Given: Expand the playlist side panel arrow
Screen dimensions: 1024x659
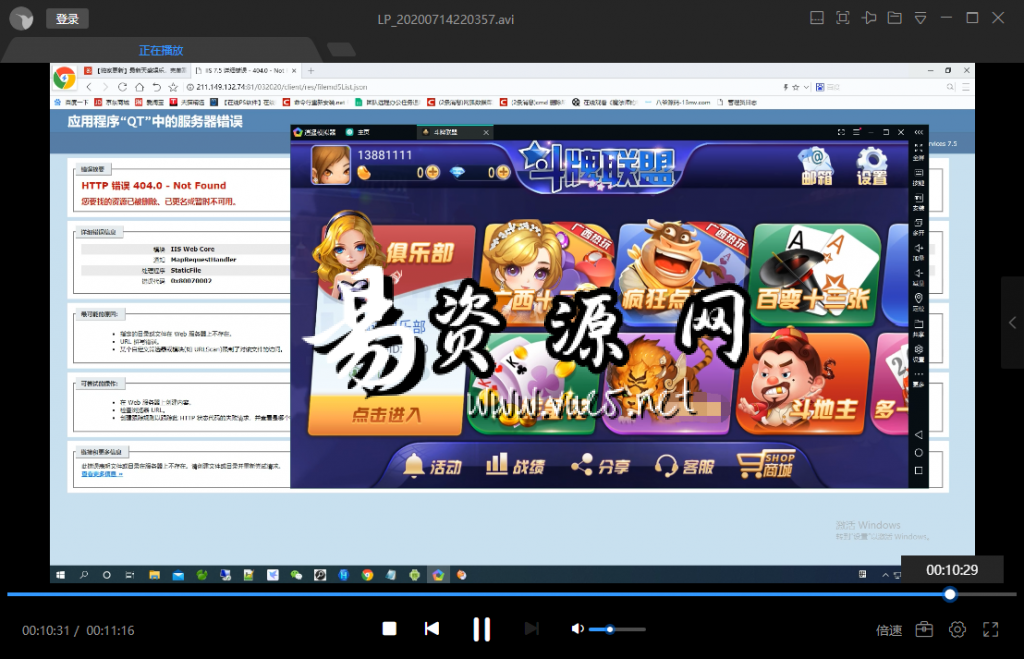Looking at the screenshot, I should click(x=1012, y=323).
